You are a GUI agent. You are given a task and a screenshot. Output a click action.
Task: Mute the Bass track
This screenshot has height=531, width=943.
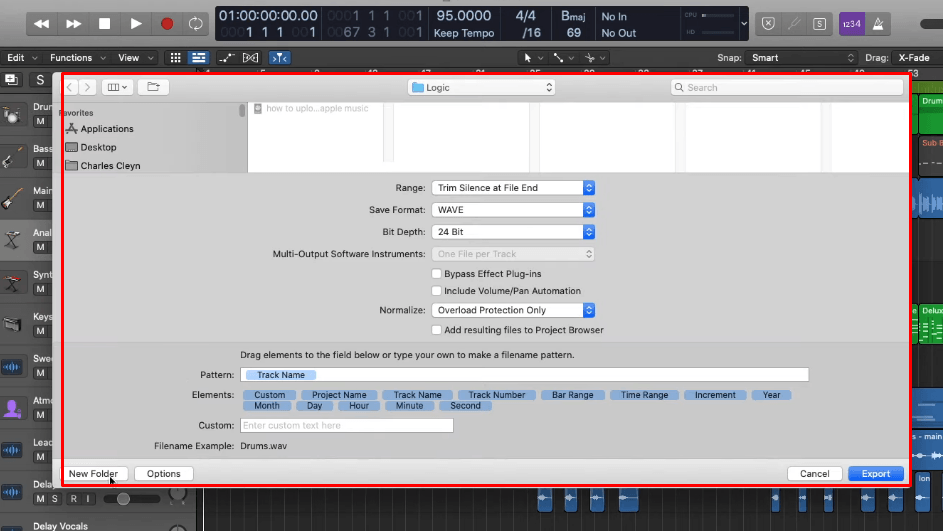tap(40, 164)
